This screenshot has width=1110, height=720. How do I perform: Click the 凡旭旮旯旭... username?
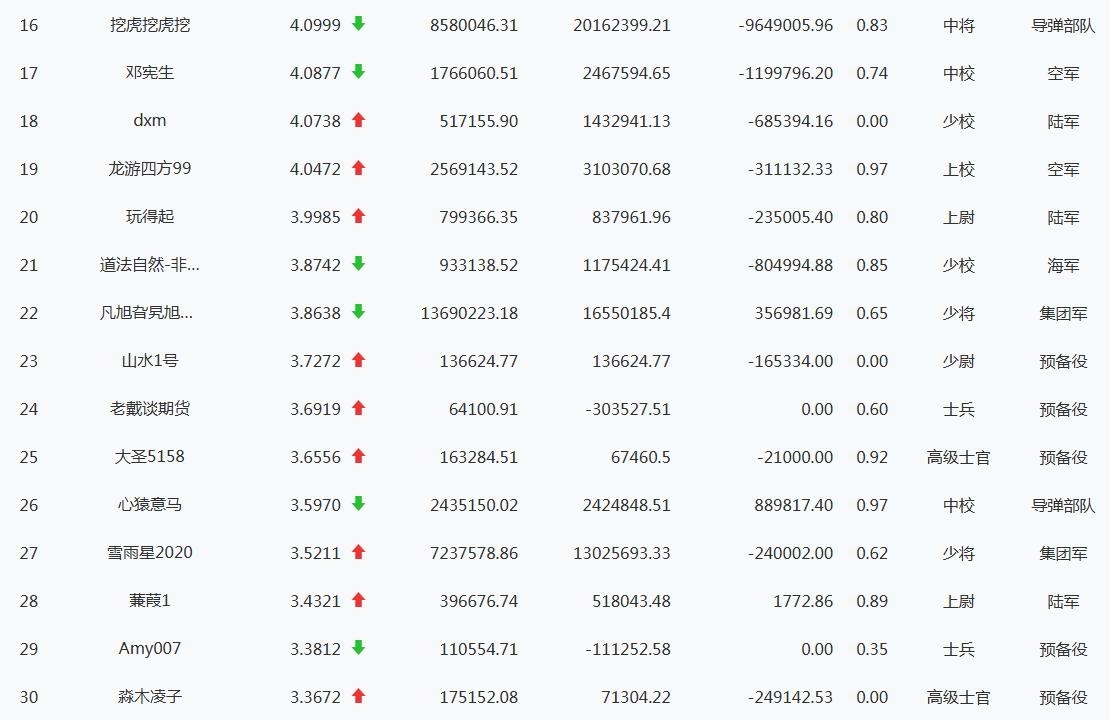coord(150,313)
